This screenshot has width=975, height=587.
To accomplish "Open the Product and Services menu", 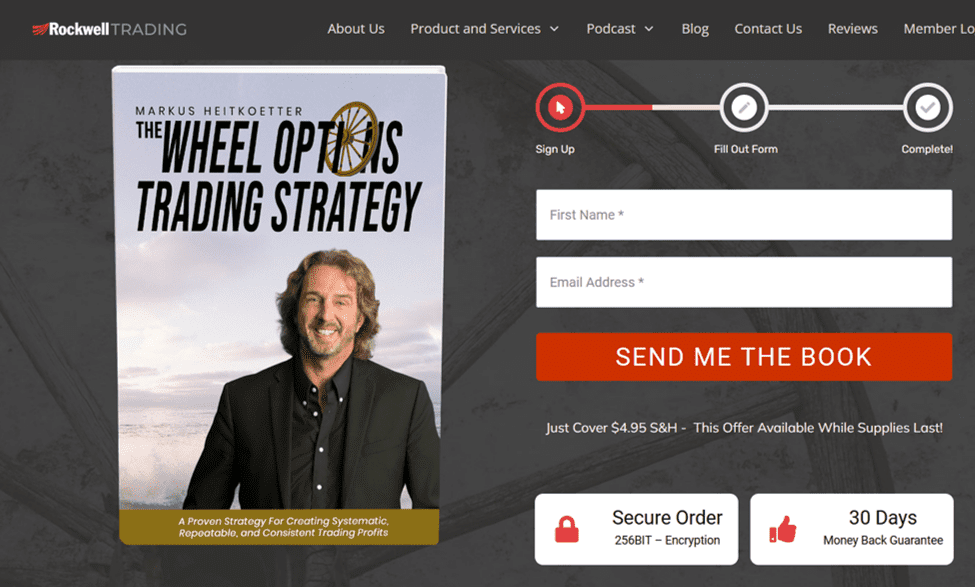I will tap(475, 29).
